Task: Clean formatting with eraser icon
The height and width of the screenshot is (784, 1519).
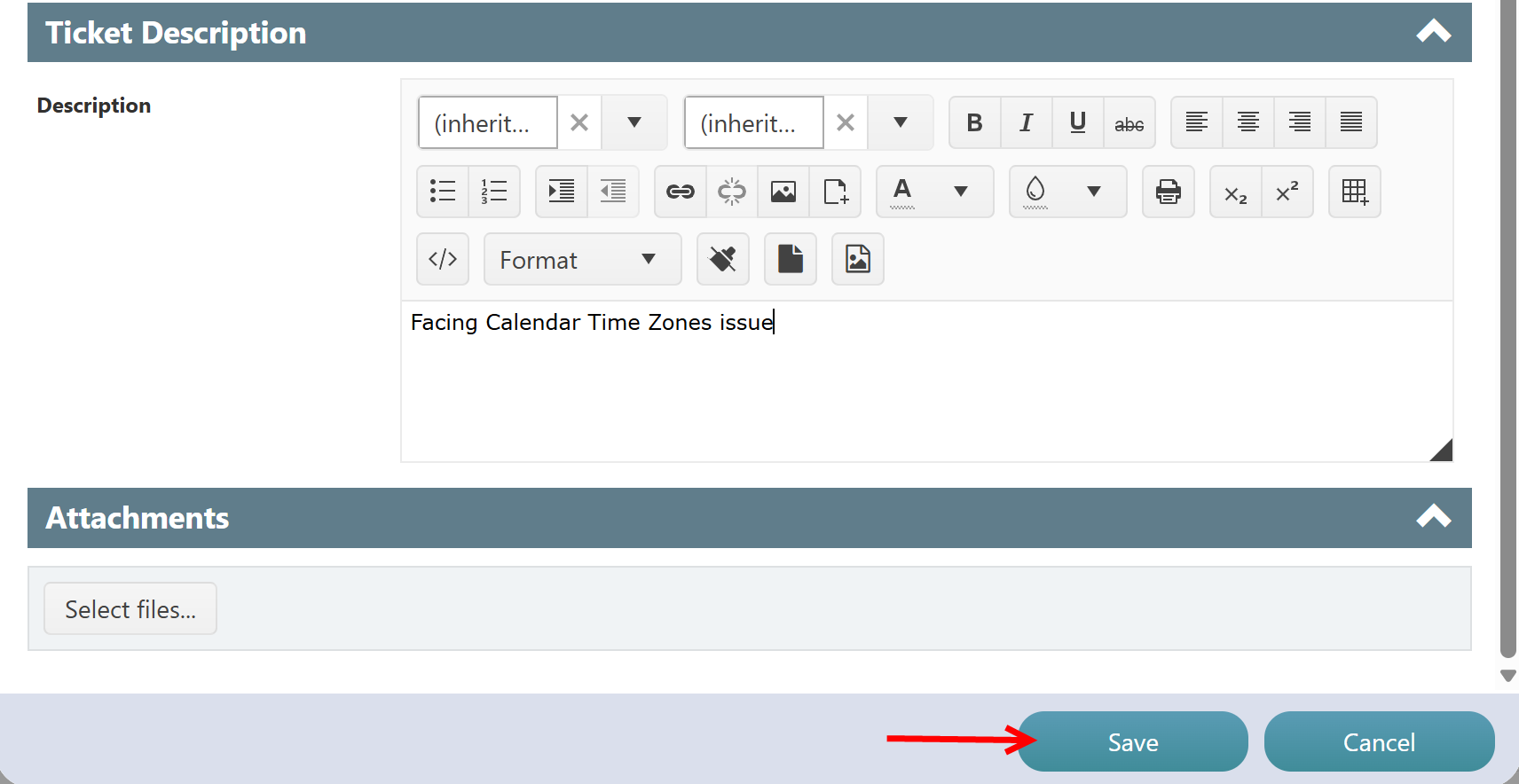Action: point(722,259)
